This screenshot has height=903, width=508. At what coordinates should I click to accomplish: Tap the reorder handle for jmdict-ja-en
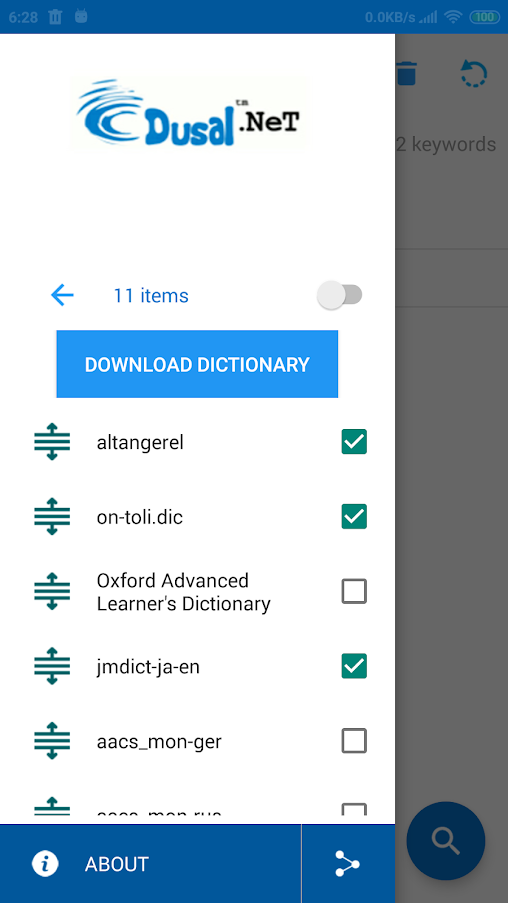click(x=52, y=666)
